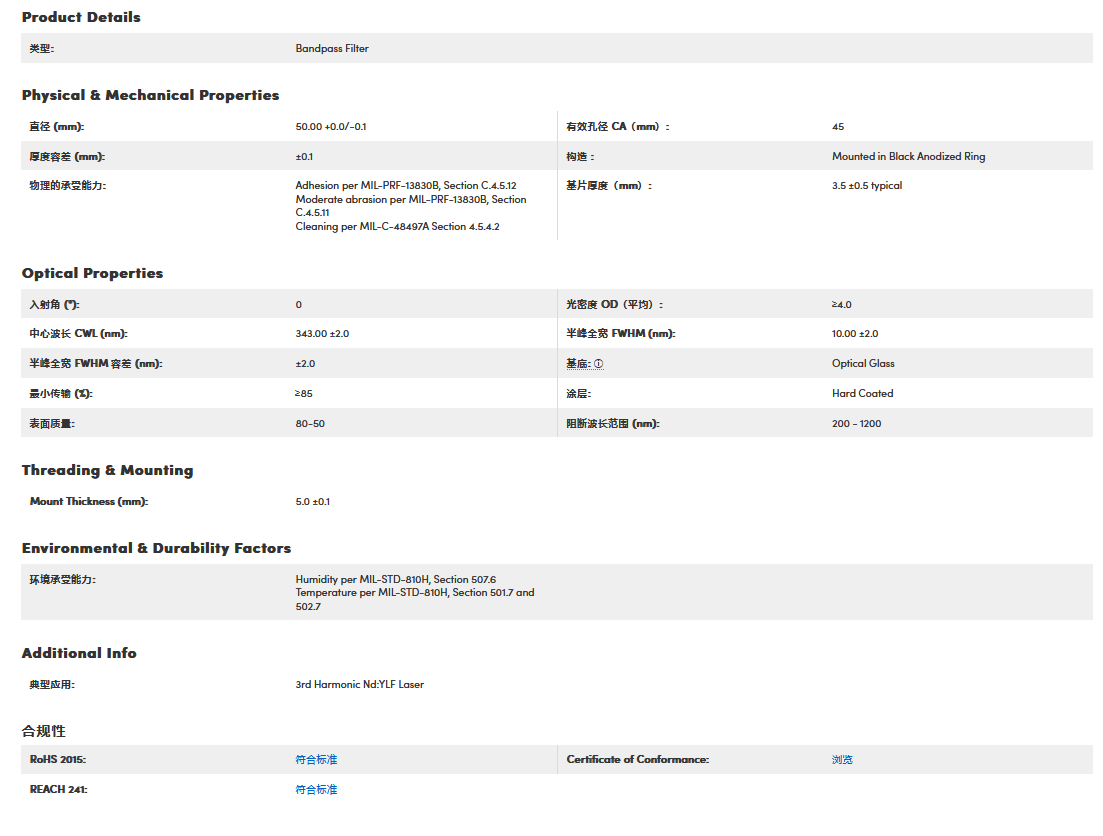Click the 80-50 surface quality value
Viewport: 1103px width, 836px height.
(x=310, y=424)
